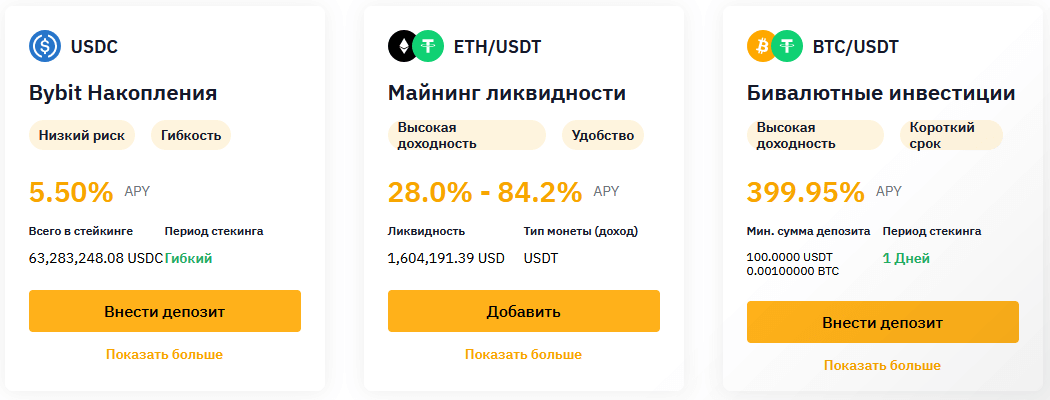Viewport: 1050px width, 400px height.
Task: Select the Удобство tag
Action: point(603,135)
